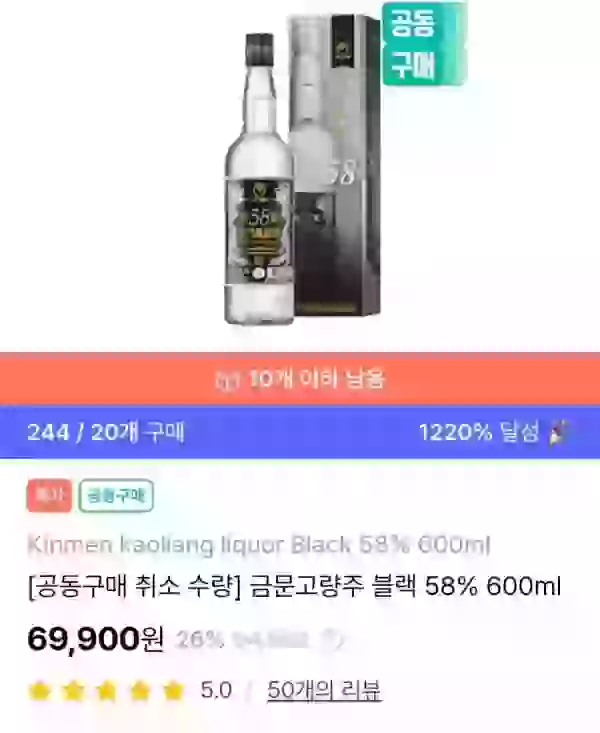This screenshot has width=600, height=733.
Task: Tap the black gift box in product photo
Action: 333,165
